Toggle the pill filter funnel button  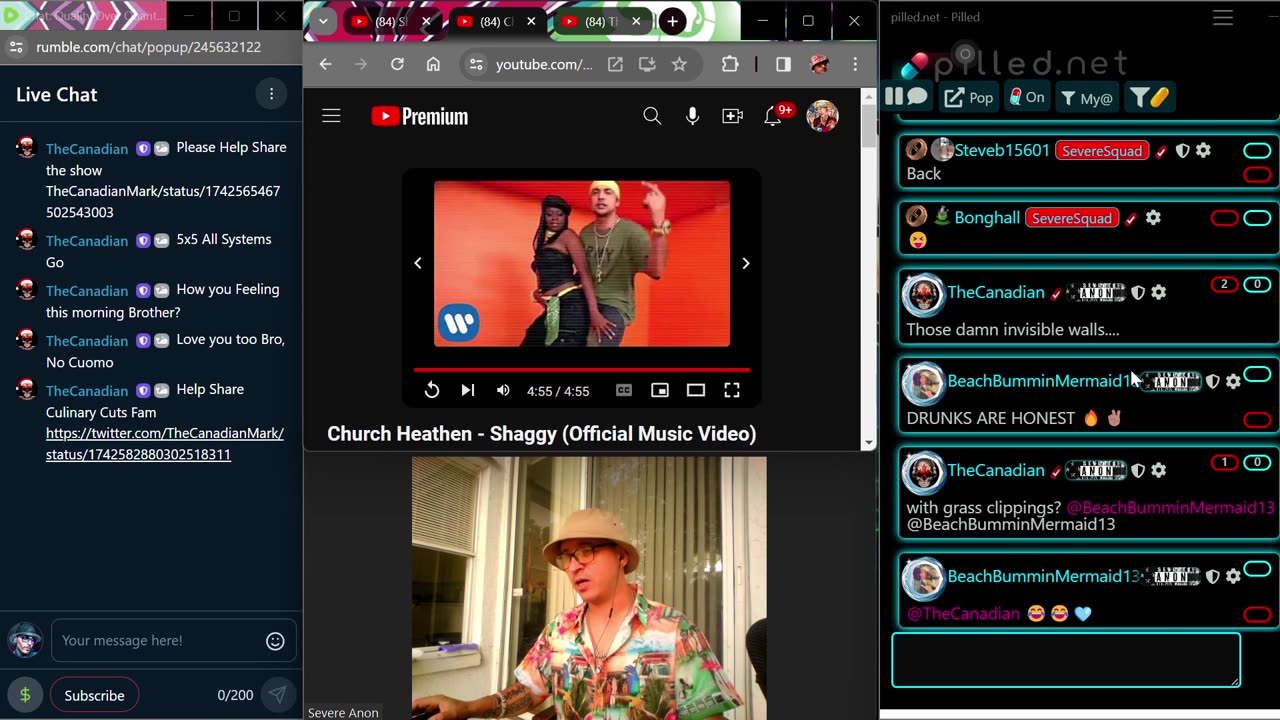point(1149,97)
